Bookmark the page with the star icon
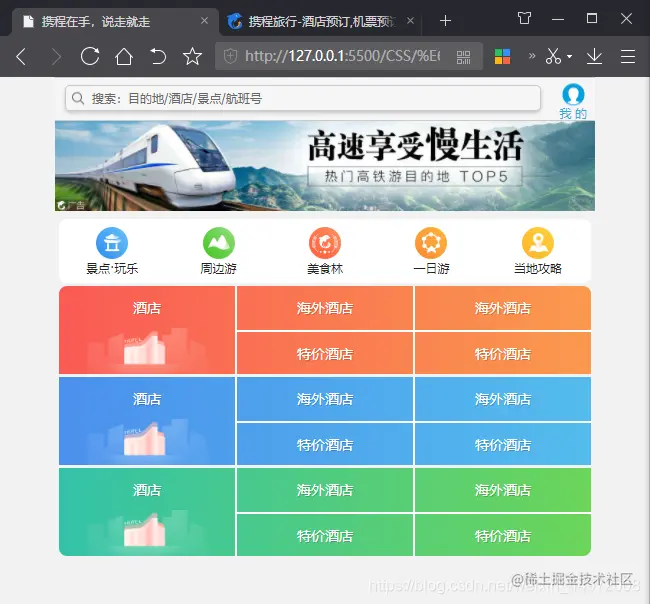Screen dimensions: 650x604 point(192,56)
